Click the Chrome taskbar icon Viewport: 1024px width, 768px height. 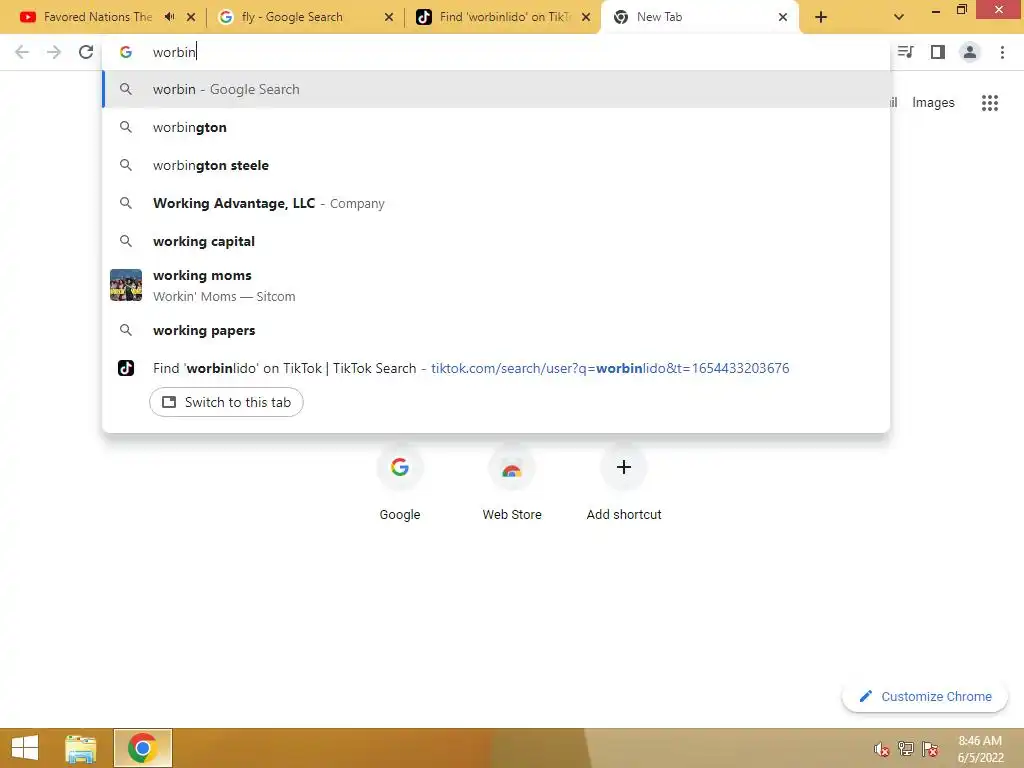click(x=142, y=748)
